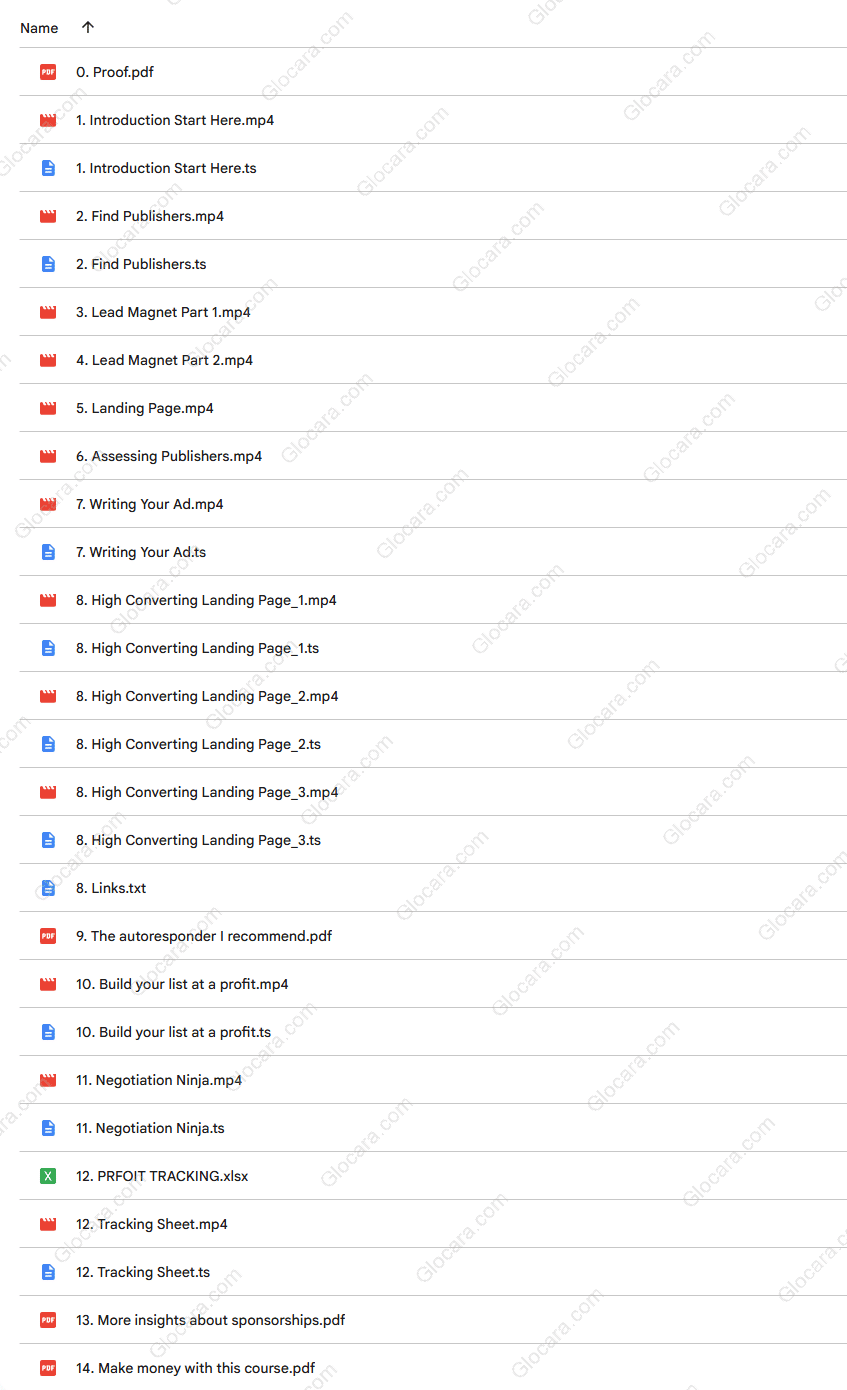Select the text file icon beside 10. Build your list at a profit.ts
The image size is (847, 1390).
click(x=47, y=1032)
